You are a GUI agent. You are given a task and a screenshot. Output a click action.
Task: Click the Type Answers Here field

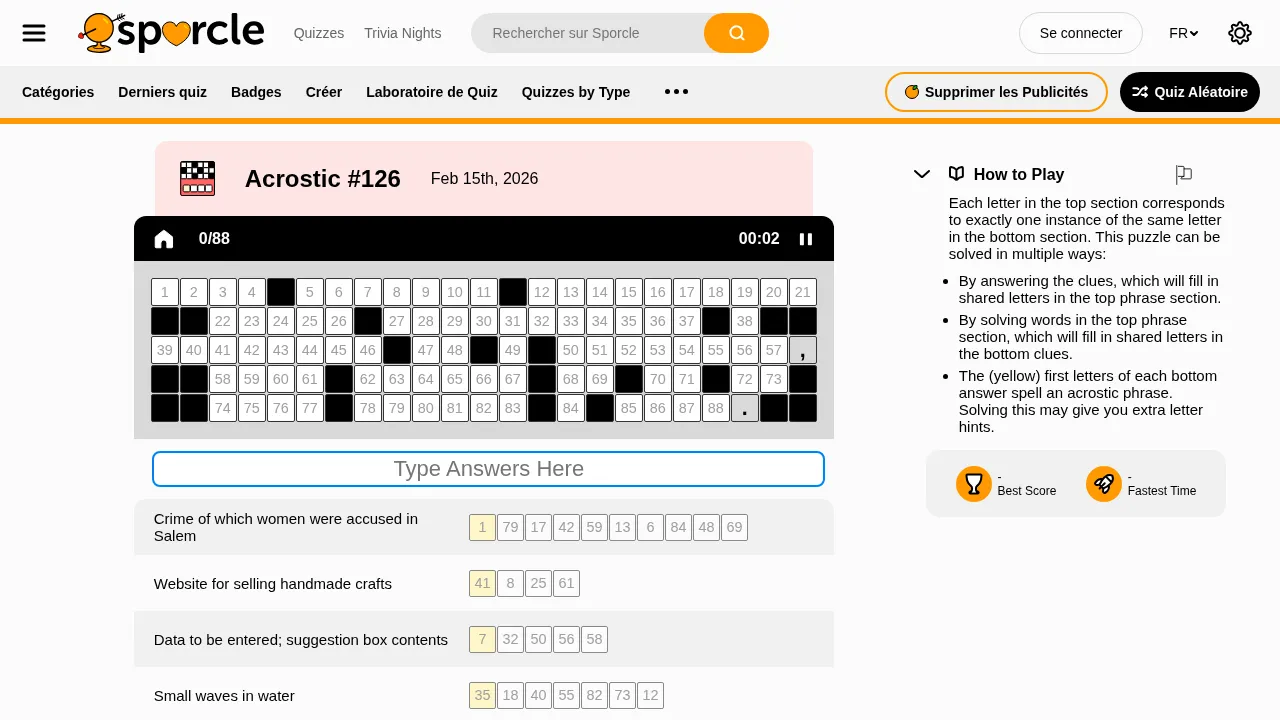pos(488,469)
